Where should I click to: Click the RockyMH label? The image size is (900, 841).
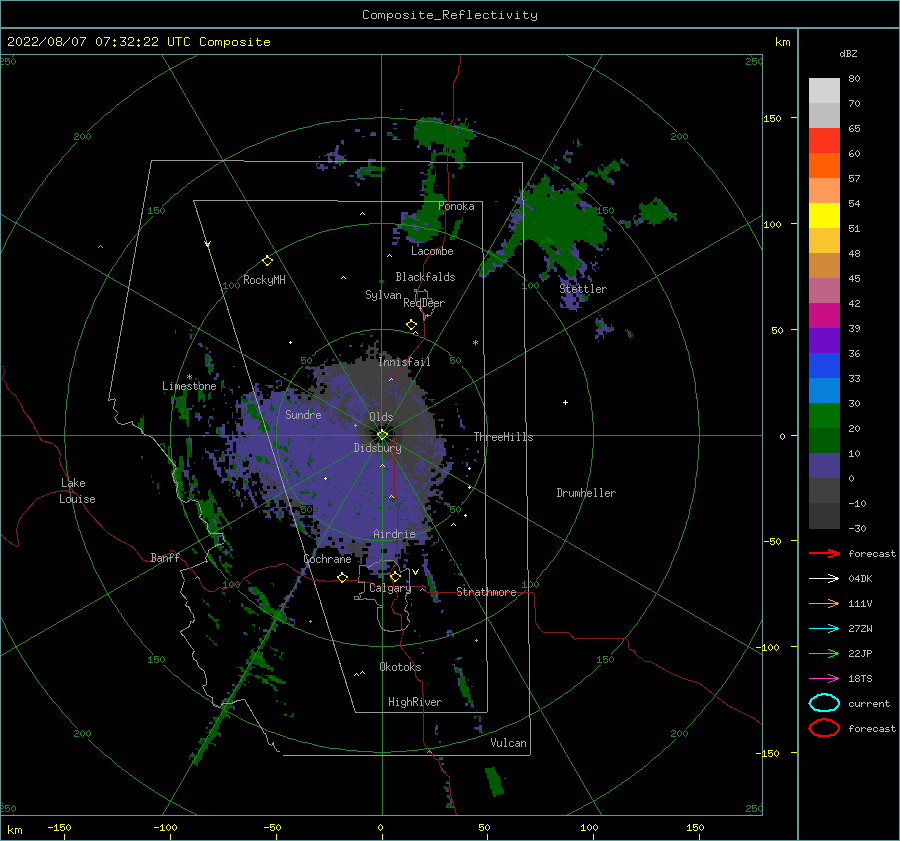click(264, 280)
